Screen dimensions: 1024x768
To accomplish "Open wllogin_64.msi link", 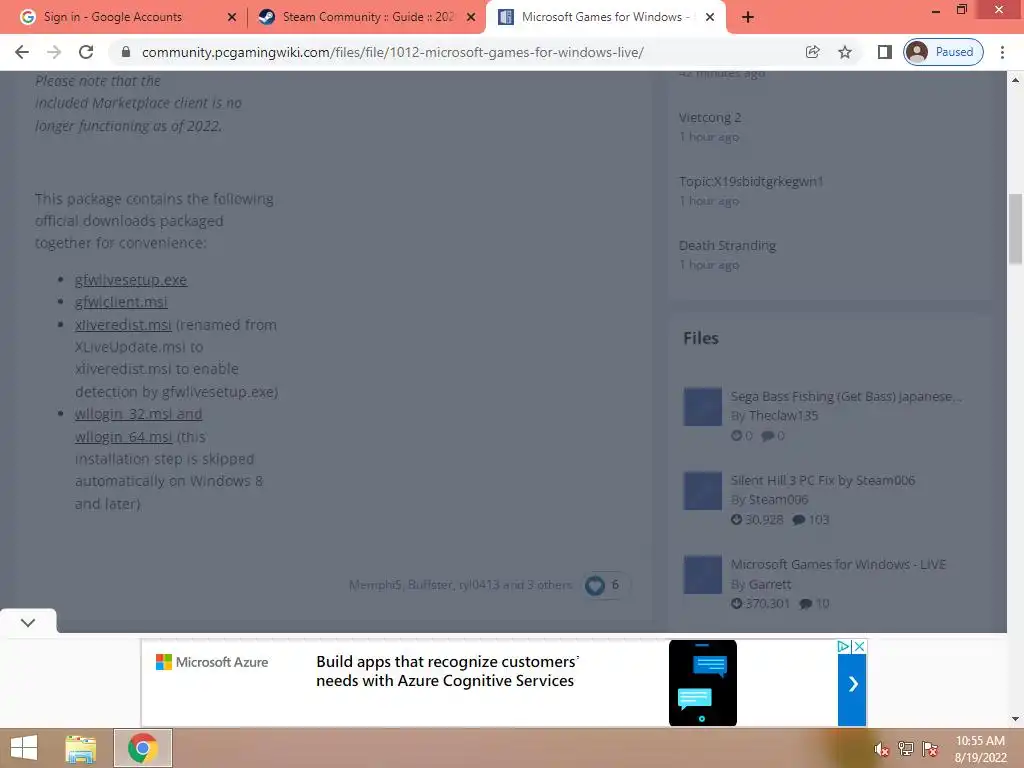I will point(123,436).
